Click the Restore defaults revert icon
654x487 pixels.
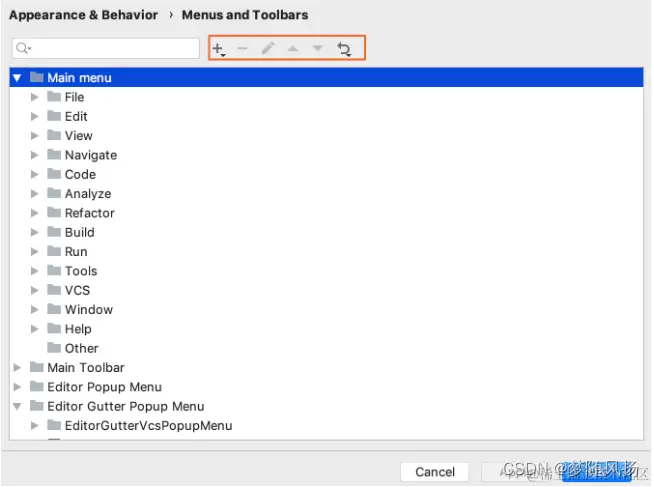tap(344, 49)
